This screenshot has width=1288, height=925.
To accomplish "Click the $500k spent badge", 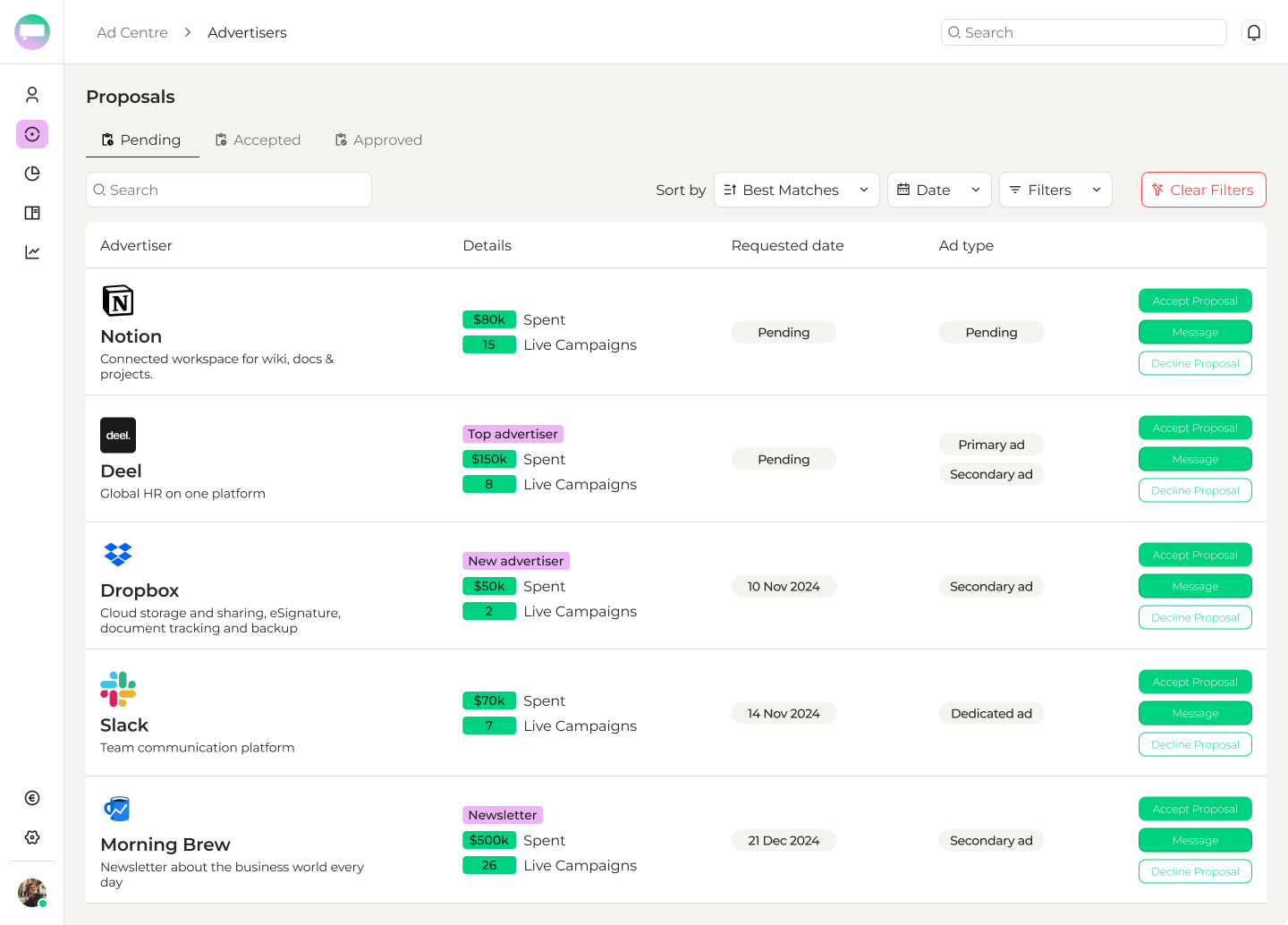I will [x=489, y=840].
